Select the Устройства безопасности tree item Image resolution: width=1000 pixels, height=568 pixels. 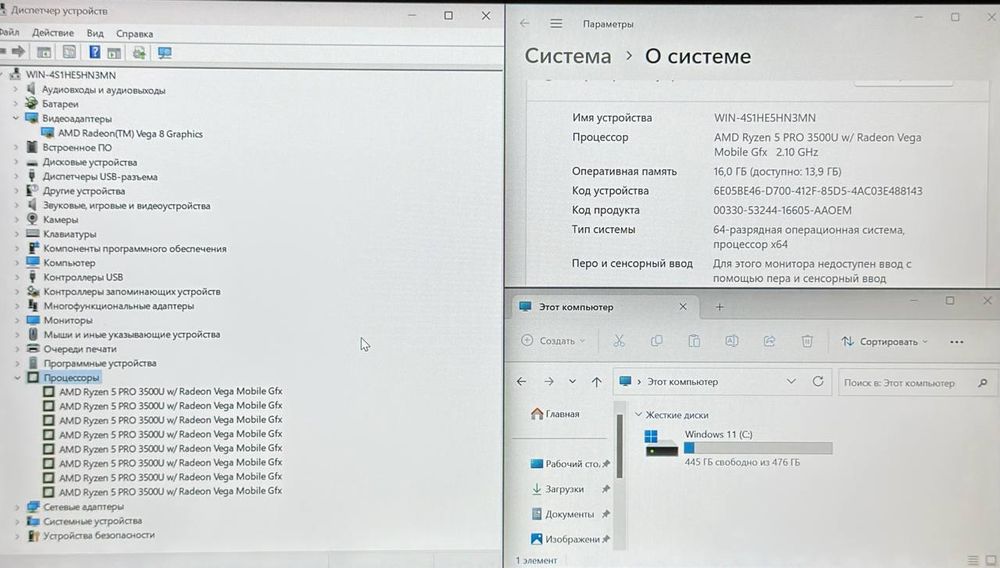click(99, 535)
